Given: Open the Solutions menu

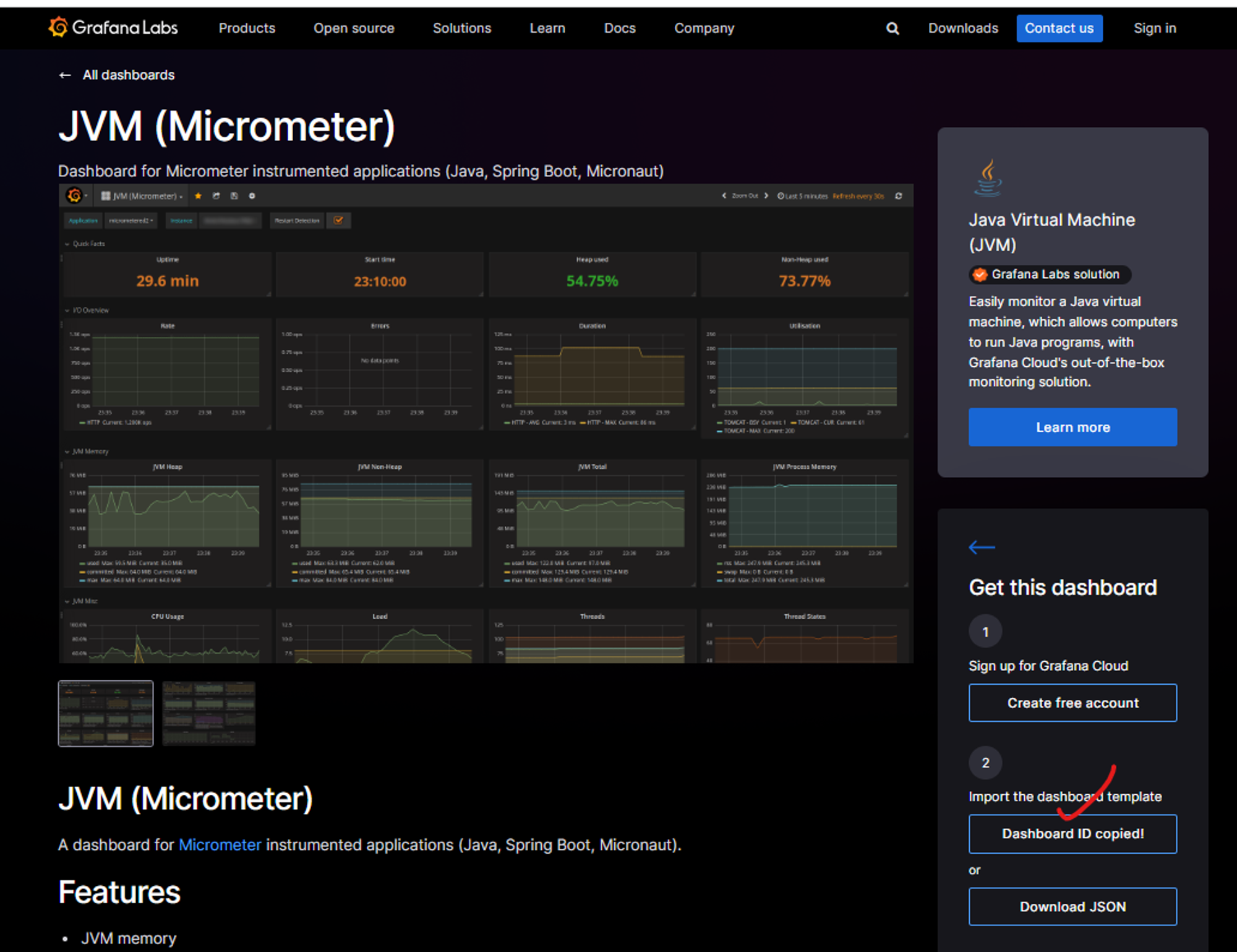Looking at the screenshot, I should pos(461,28).
